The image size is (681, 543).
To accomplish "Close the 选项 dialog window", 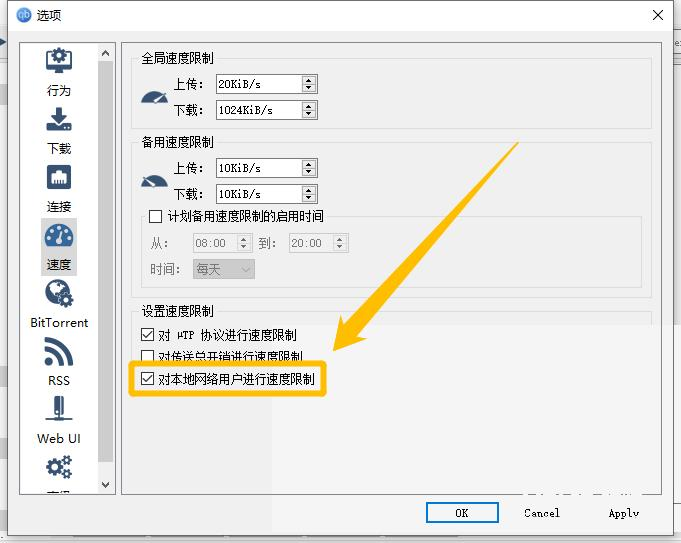I will [658, 15].
